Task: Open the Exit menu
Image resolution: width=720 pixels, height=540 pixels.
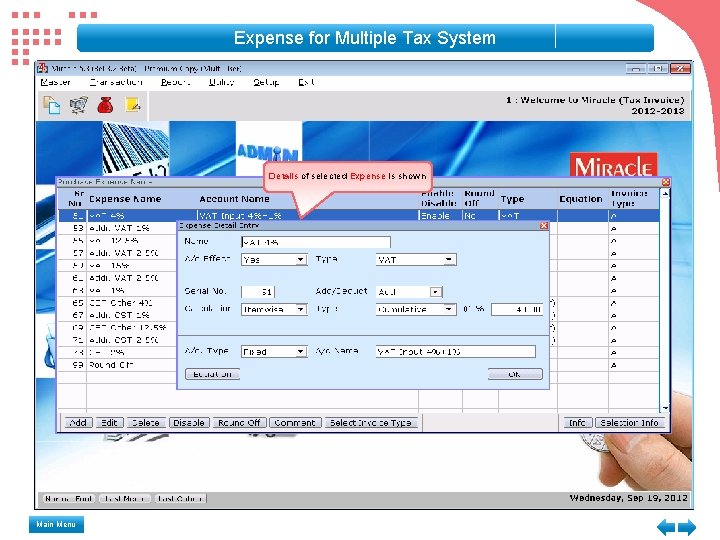Action: [x=306, y=82]
